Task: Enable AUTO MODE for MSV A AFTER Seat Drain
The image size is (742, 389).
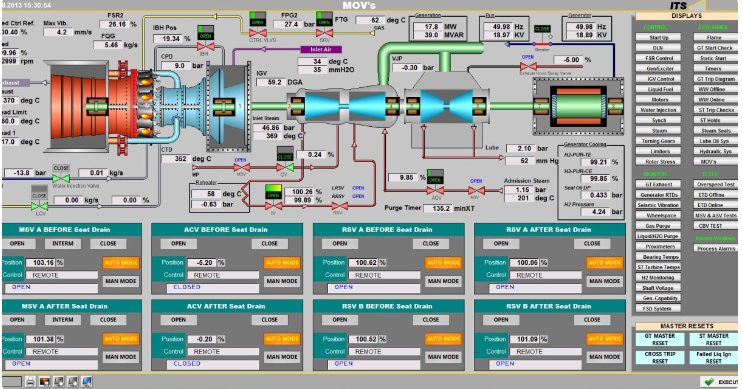Action: [121, 339]
